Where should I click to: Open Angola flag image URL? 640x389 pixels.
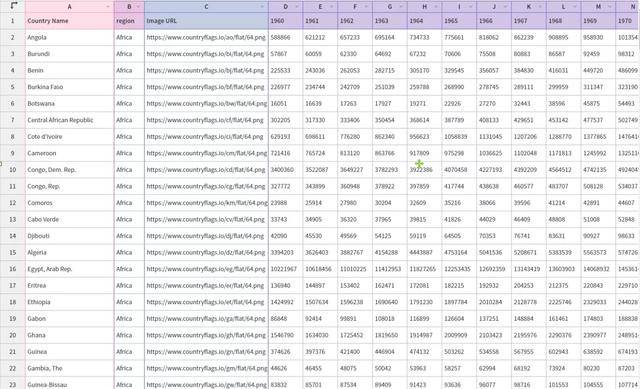click(206, 38)
